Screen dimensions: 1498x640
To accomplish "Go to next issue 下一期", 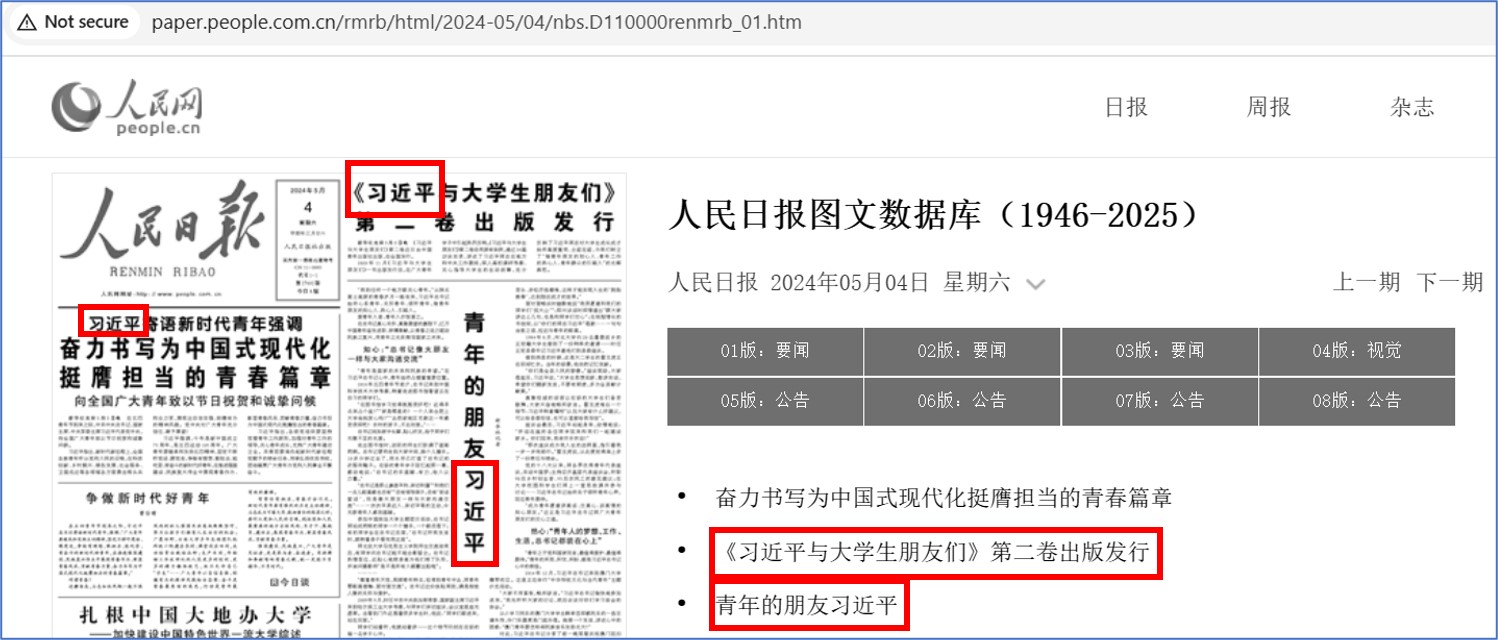I will click(x=1449, y=282).
